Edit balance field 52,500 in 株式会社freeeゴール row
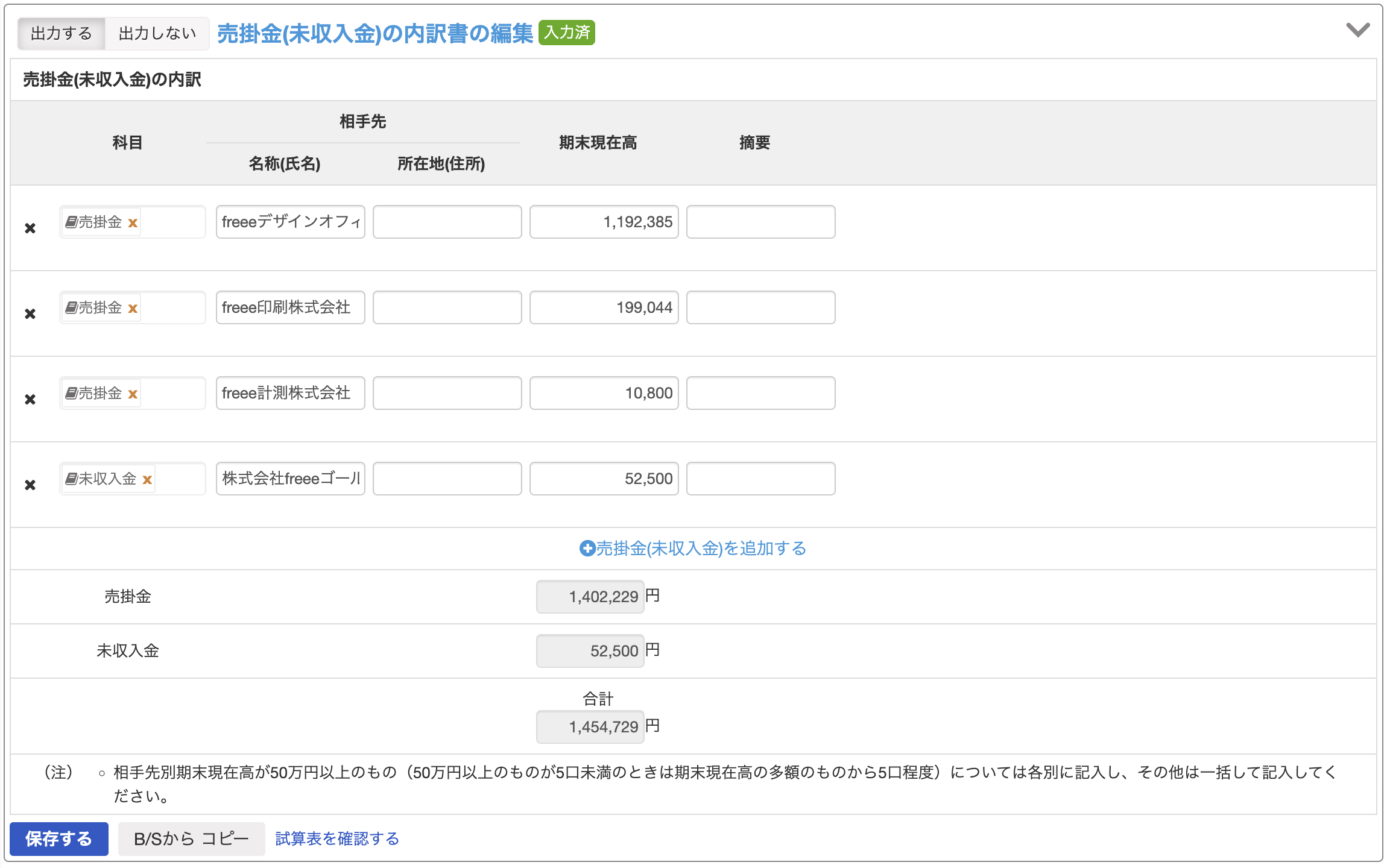The image size is (1387, 868). 604,479
